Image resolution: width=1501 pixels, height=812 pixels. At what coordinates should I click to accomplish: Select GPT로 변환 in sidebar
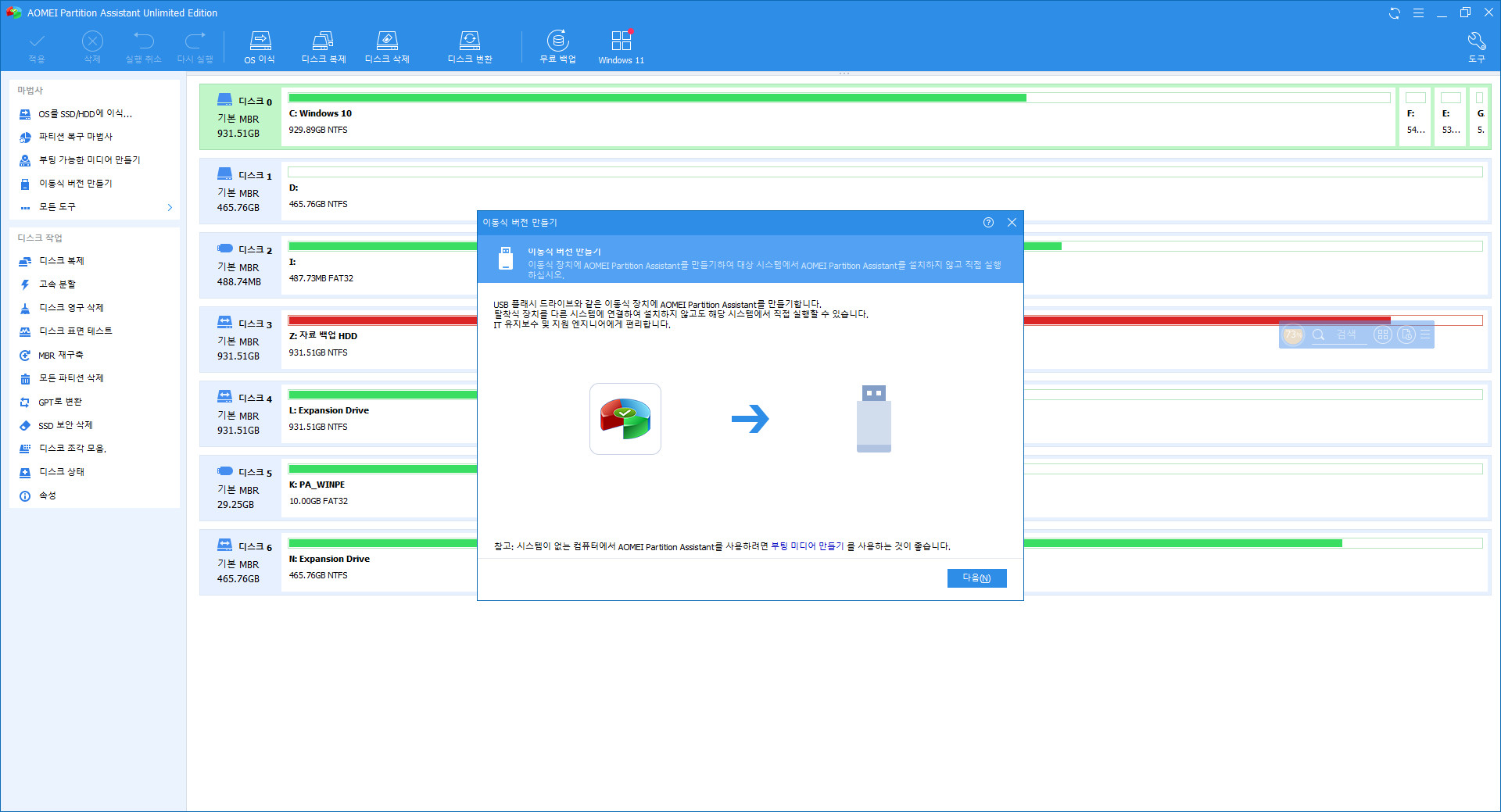click(60, 402)
